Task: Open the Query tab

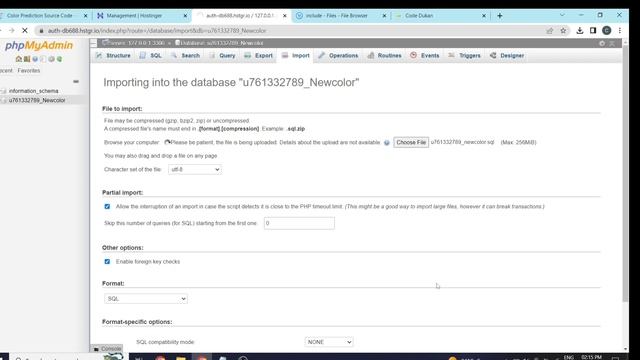Action: point(222,56)
